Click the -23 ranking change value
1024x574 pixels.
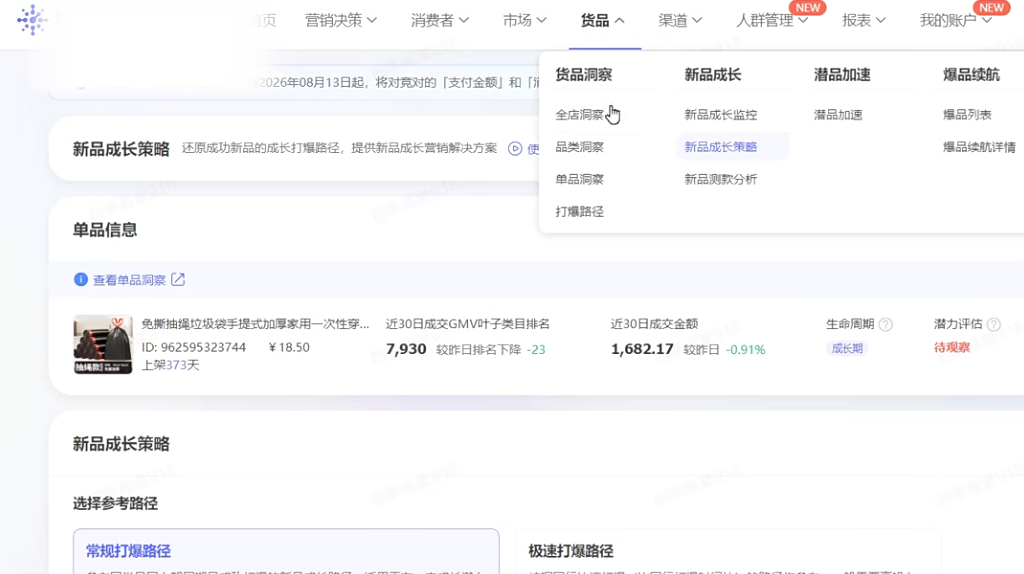pyautogui.click(x=536, y=350)
